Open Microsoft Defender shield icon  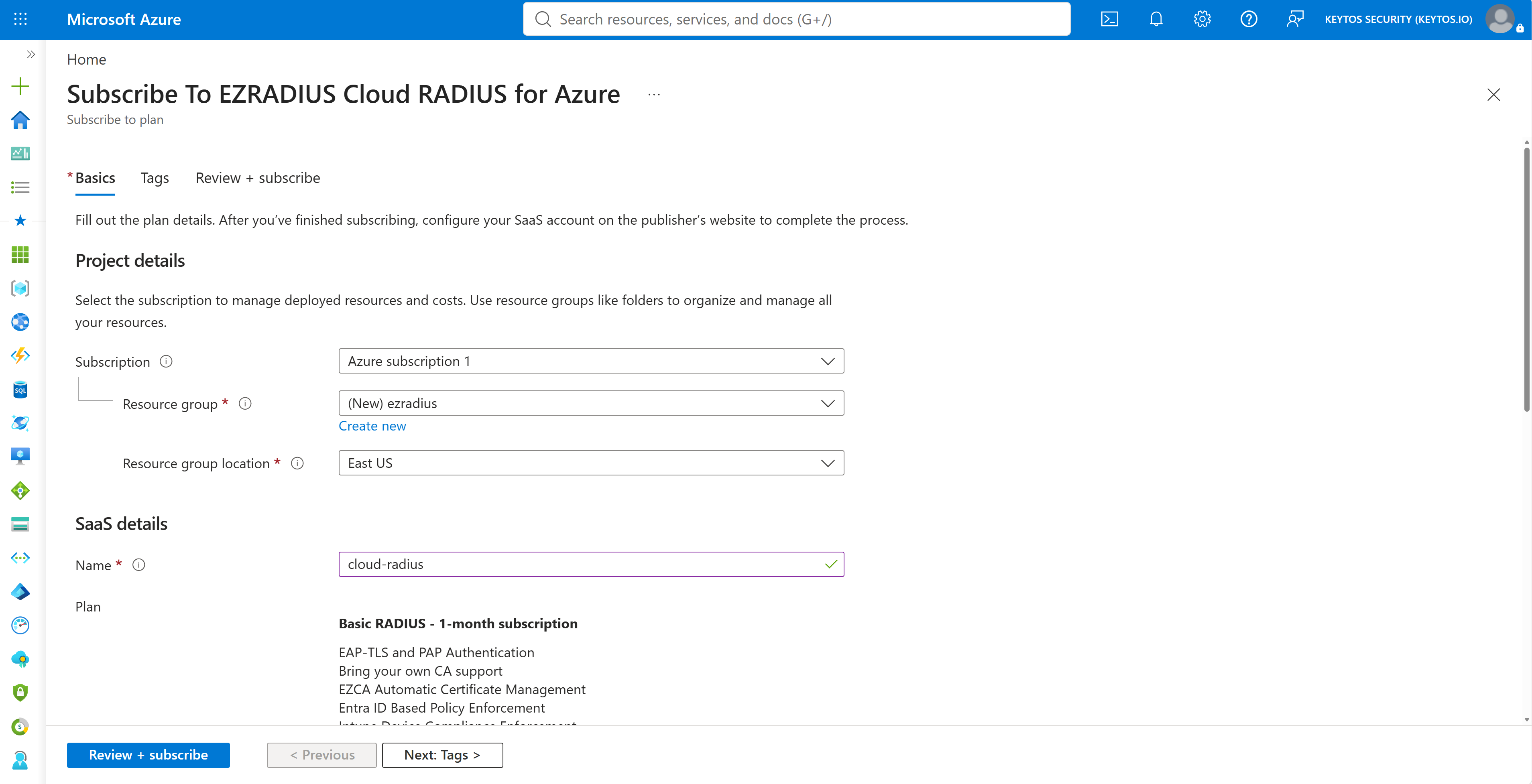pyautogui.click(x=20, y=693)
